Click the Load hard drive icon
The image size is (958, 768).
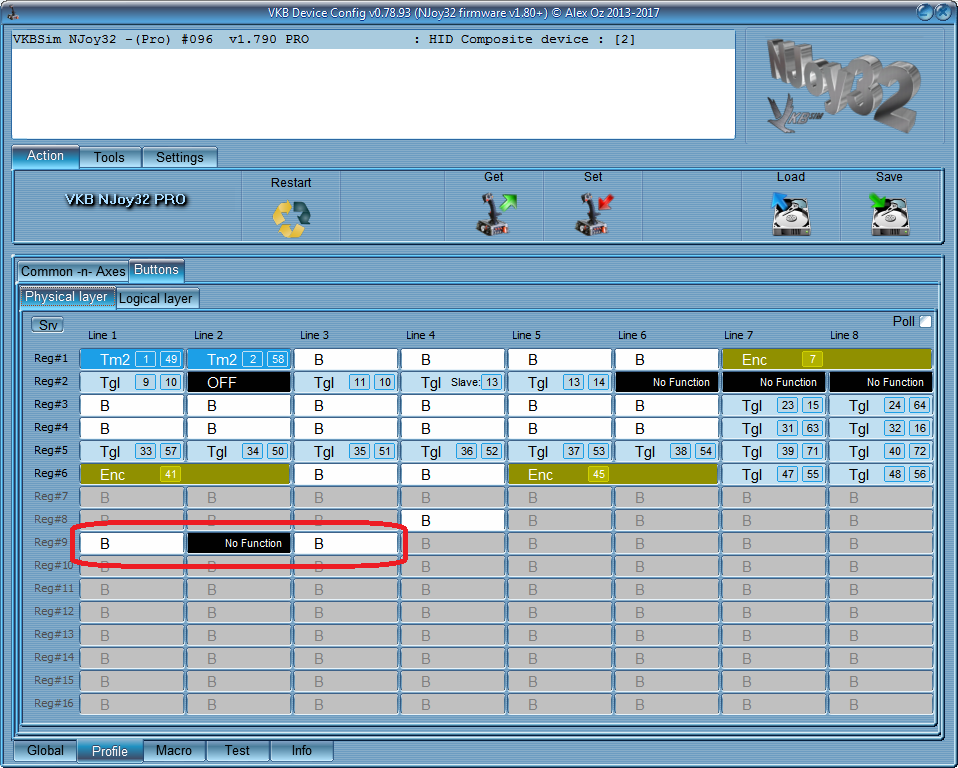click(791, 214)
